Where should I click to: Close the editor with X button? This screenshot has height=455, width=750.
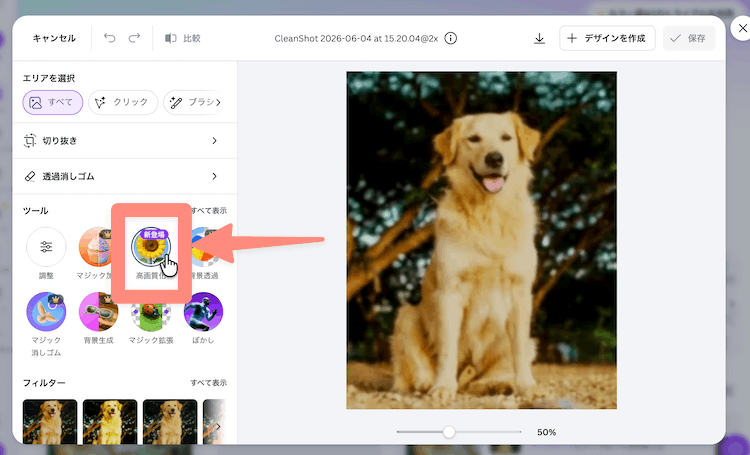click(742, 28)
